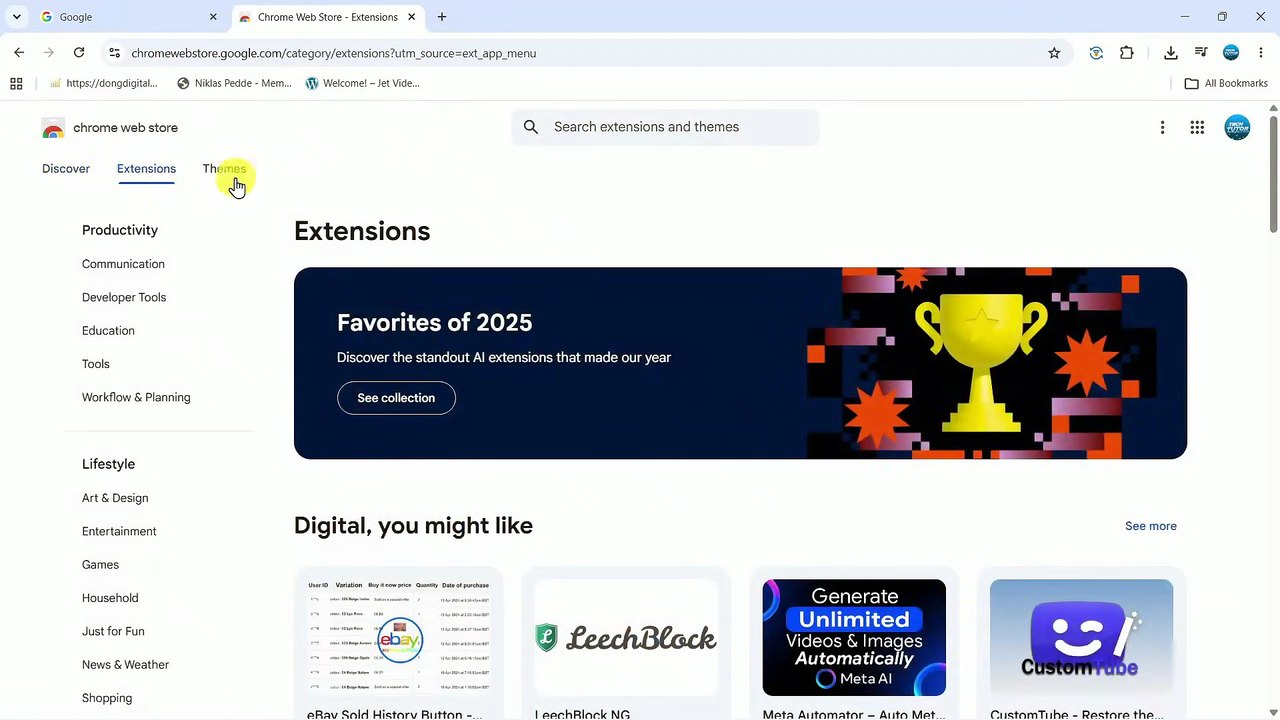Open the Productivity category heading
The width and height of the screenshot is (1280, 720).
point(120,230)
